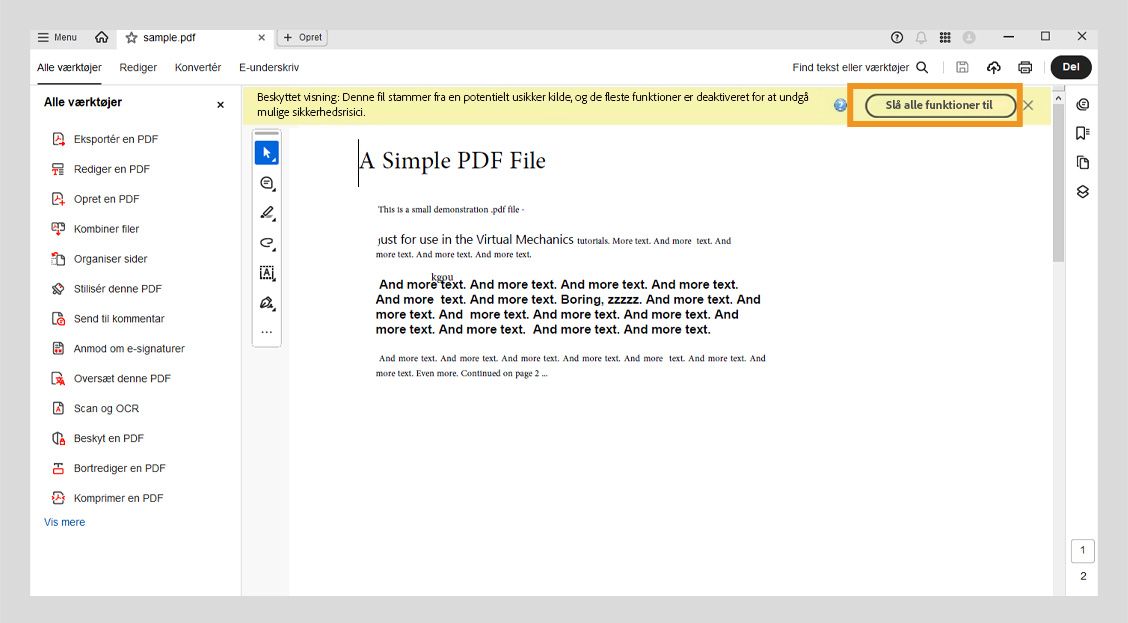Jump to page 2 indicator
This screenshot has height=623, width=1128.
(1083, 576)
